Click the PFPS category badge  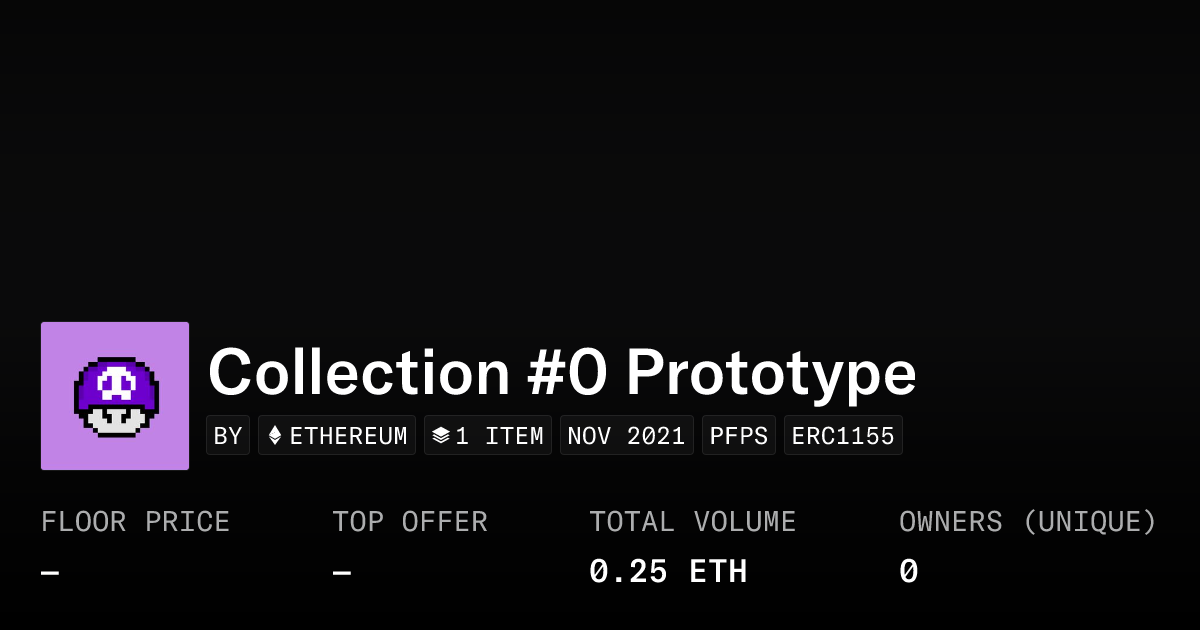pos(739,434)
